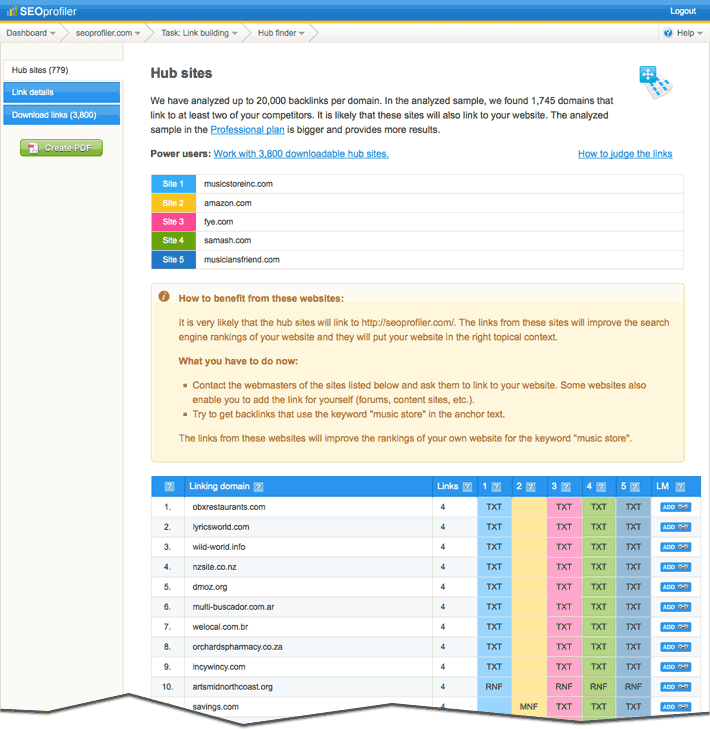
Task: Click the SEOprofiler logo icon
Action: pos(12,11)
